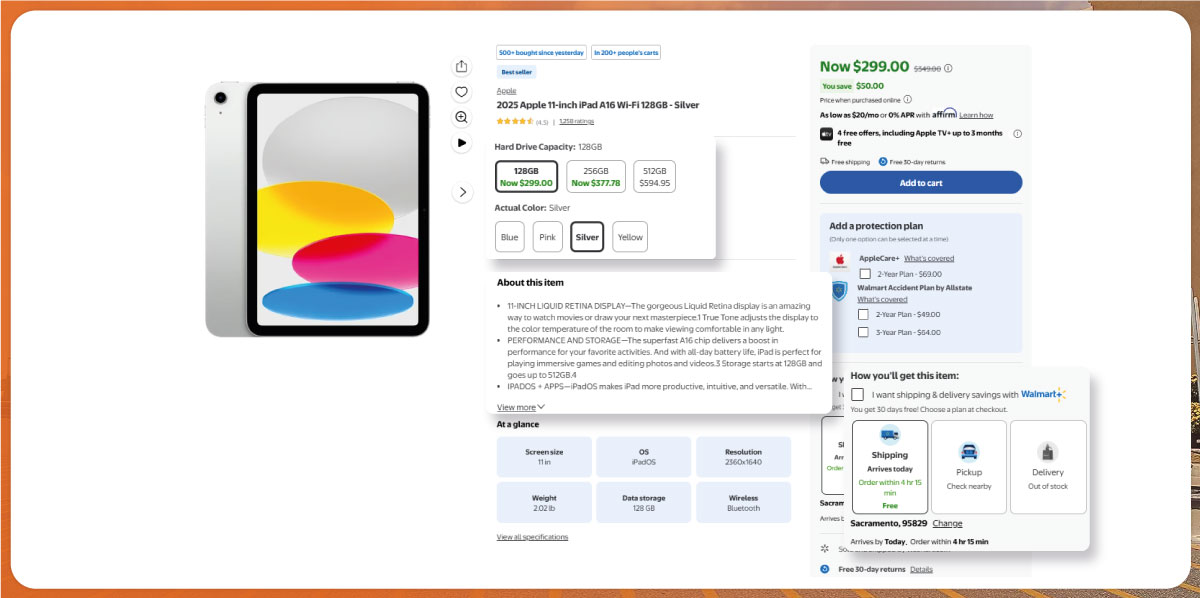
Task: Click Add to cart button
Action: pyautogui.click(x=921, y=183)
